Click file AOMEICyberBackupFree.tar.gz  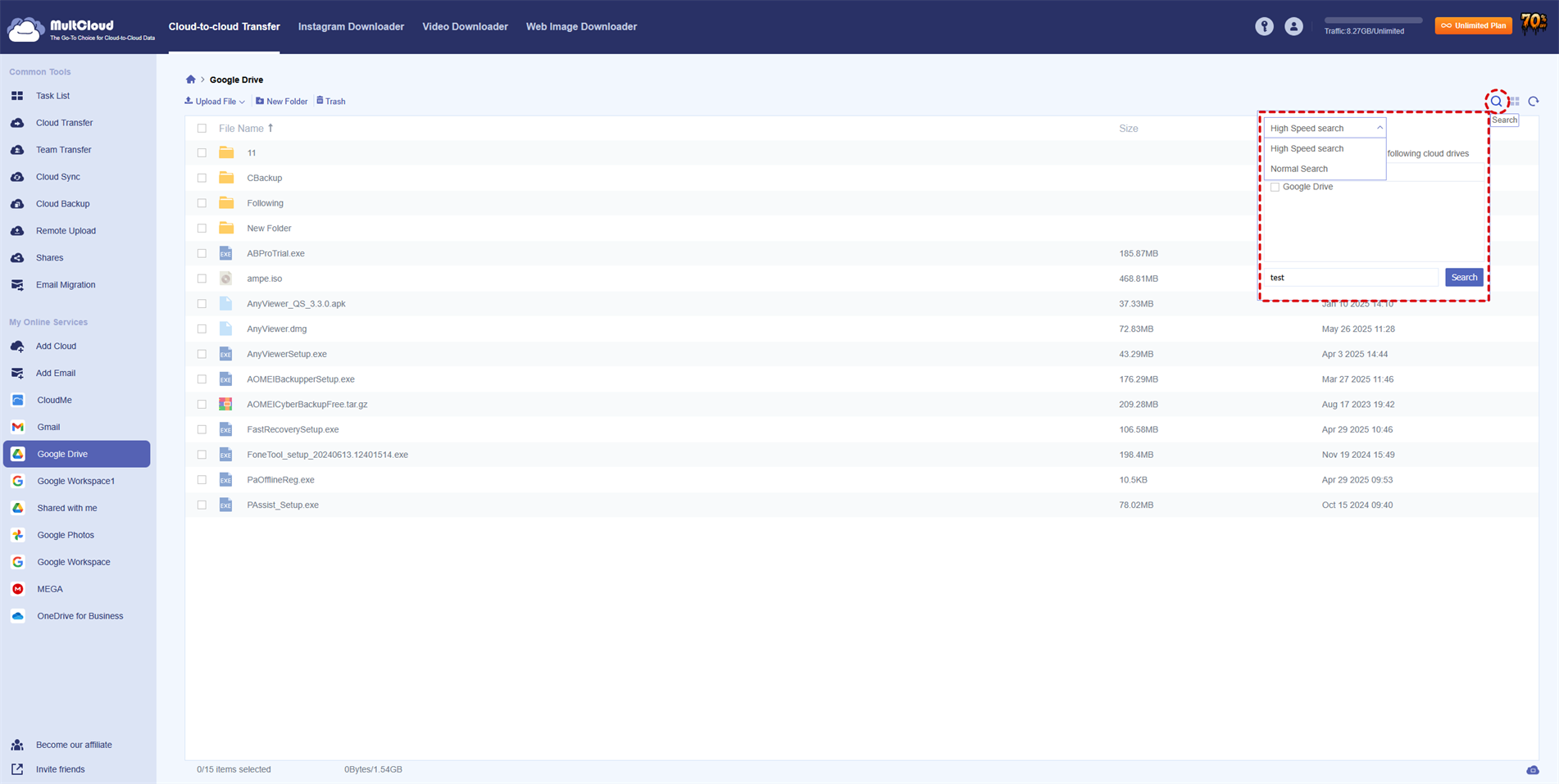307,405
